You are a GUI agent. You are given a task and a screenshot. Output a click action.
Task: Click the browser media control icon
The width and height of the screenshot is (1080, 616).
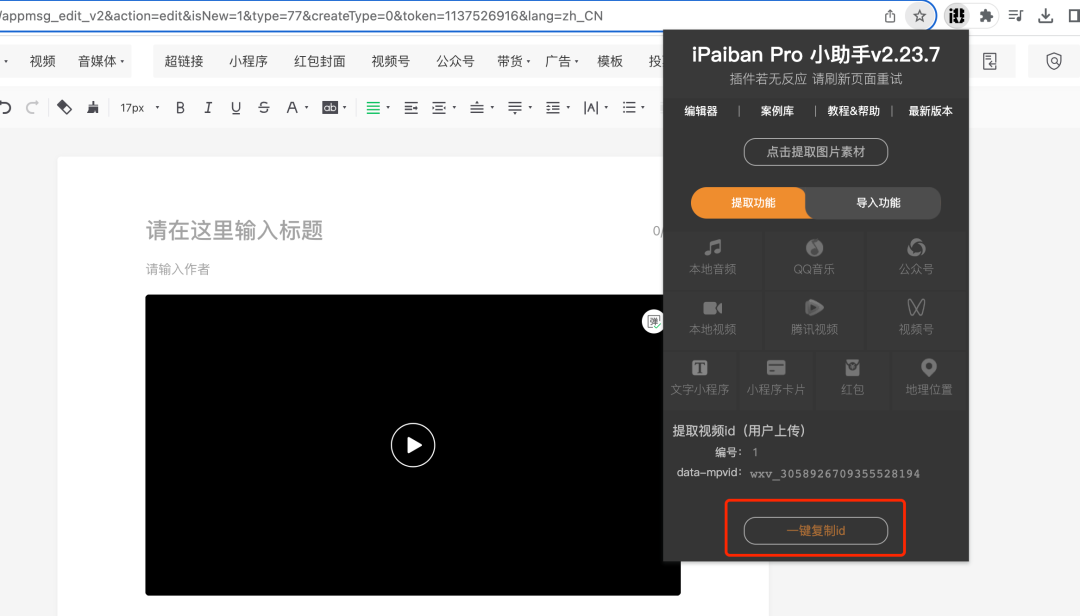(1016, 16)
